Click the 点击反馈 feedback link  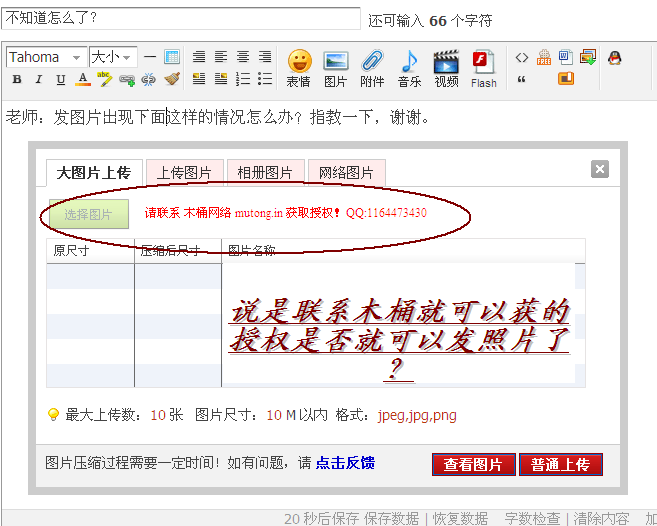(345, 463)
